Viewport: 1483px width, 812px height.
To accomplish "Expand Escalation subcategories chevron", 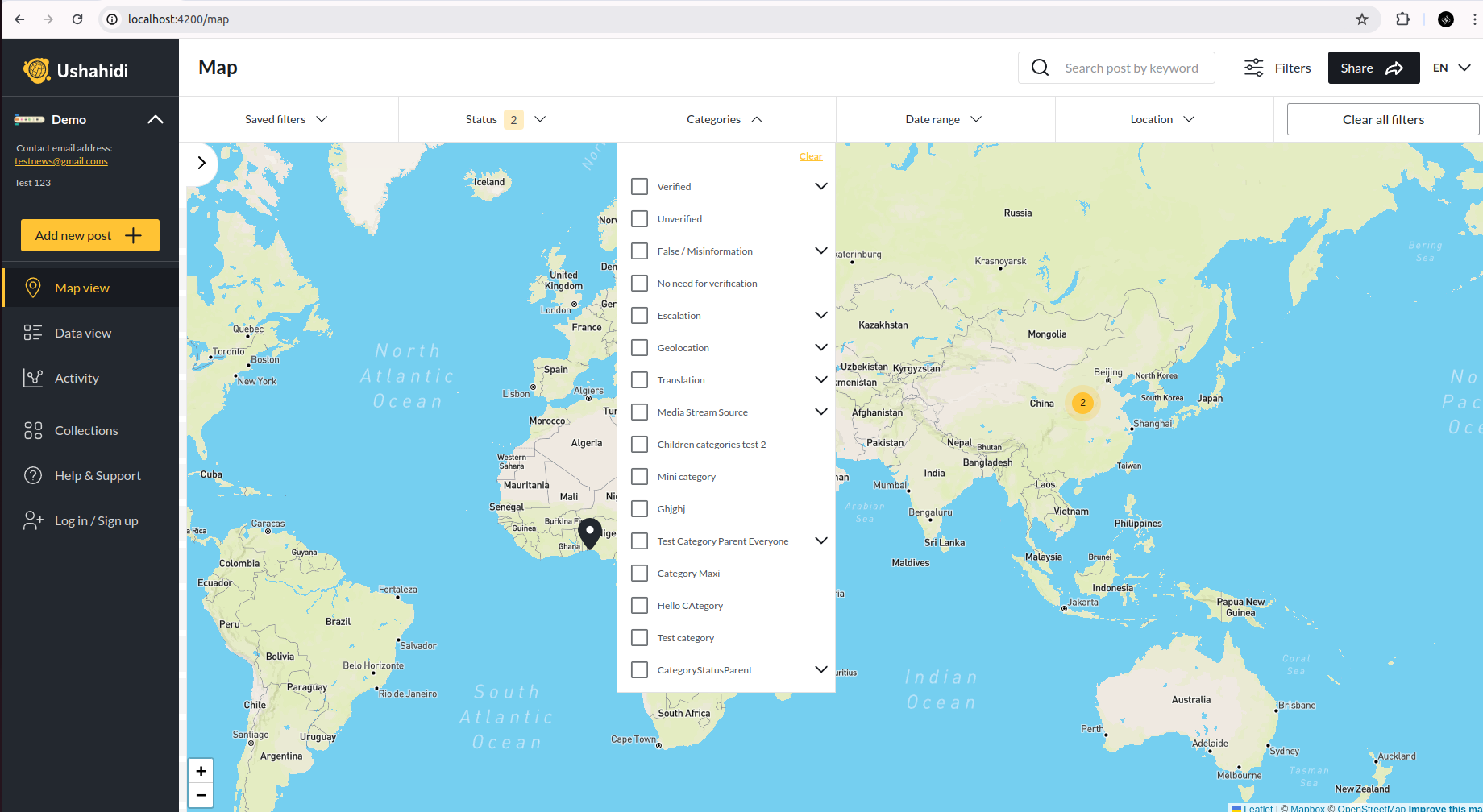I will coord(821,315).
